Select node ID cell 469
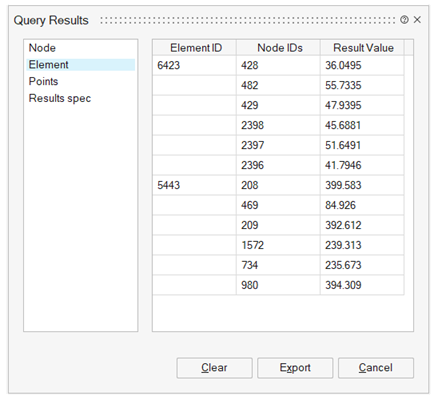Image resolution: width=443 pixels, height=407 pixels. pyautogui.click(x=278, y=205)
